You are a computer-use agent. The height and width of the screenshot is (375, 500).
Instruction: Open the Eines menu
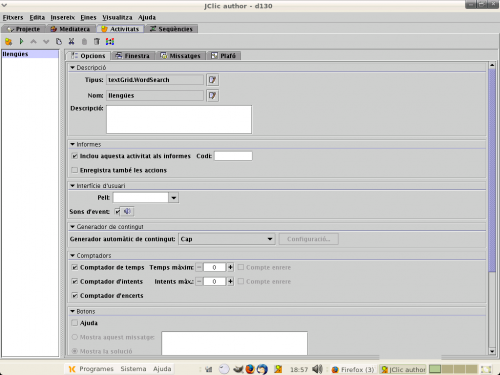click(88, 17)
